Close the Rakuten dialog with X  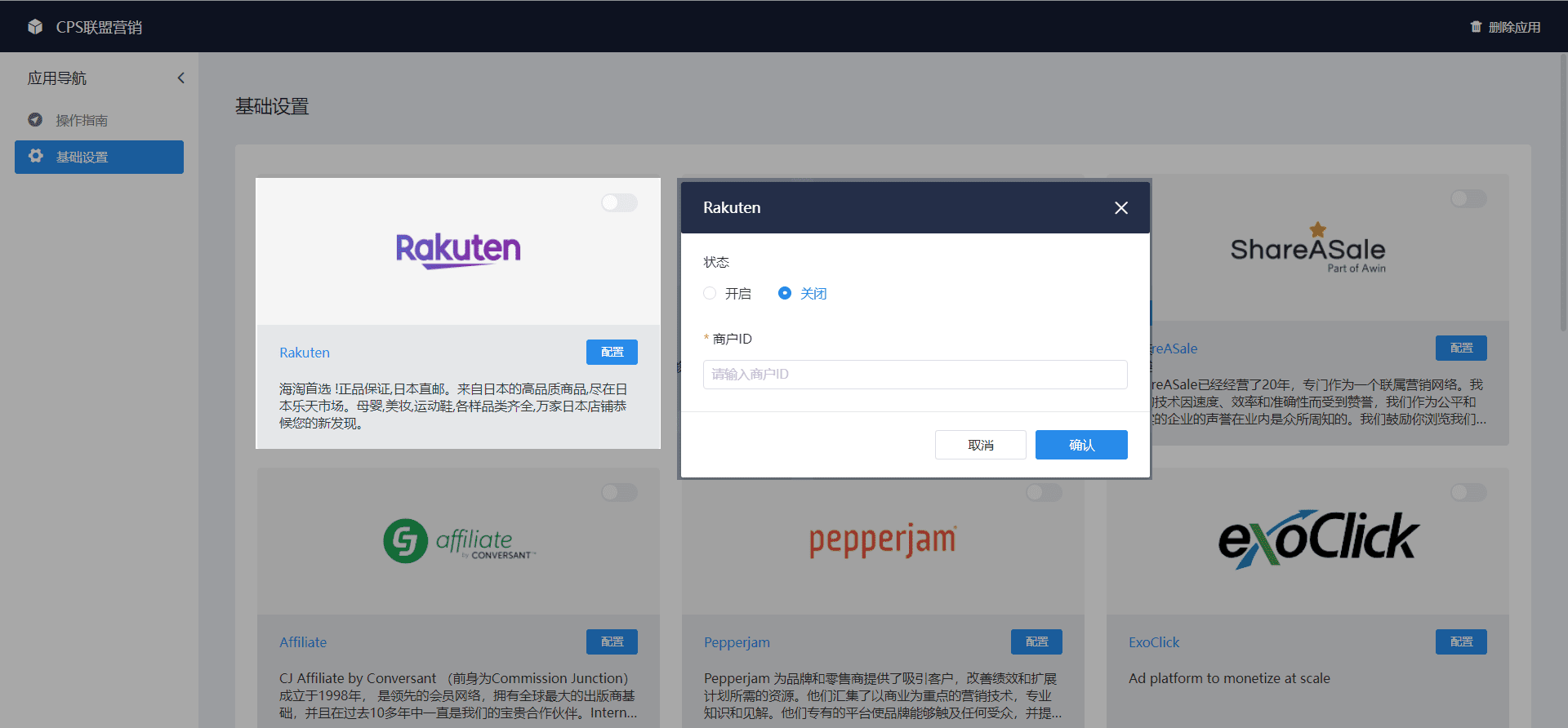coord(1121,208)
